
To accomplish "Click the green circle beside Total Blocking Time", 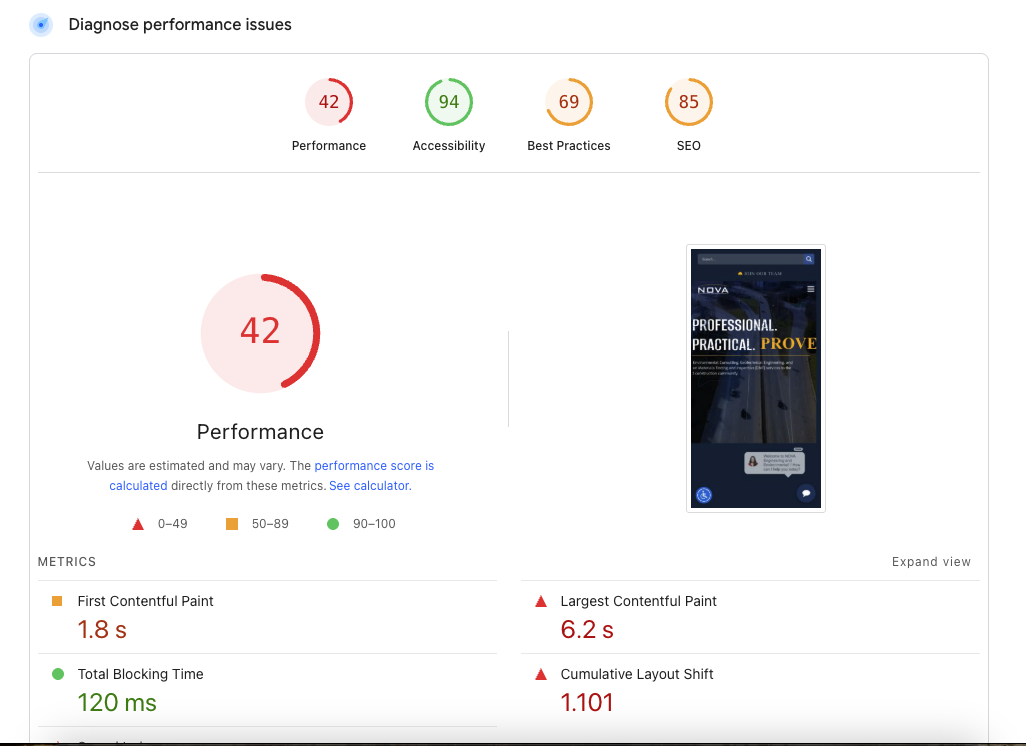I will click(x=57, y=674).
